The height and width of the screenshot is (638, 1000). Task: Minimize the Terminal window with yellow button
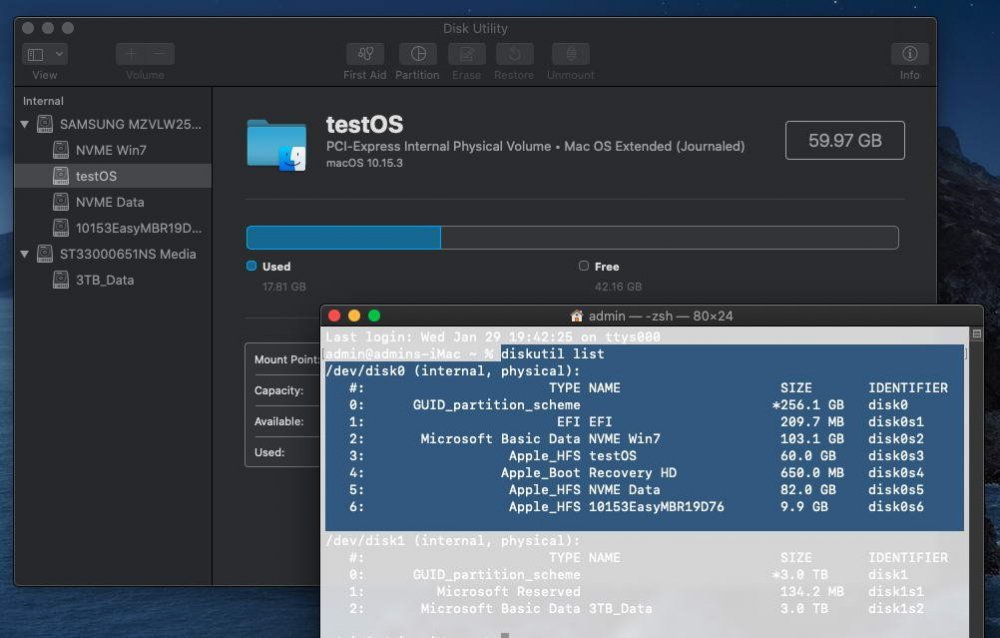354,316
